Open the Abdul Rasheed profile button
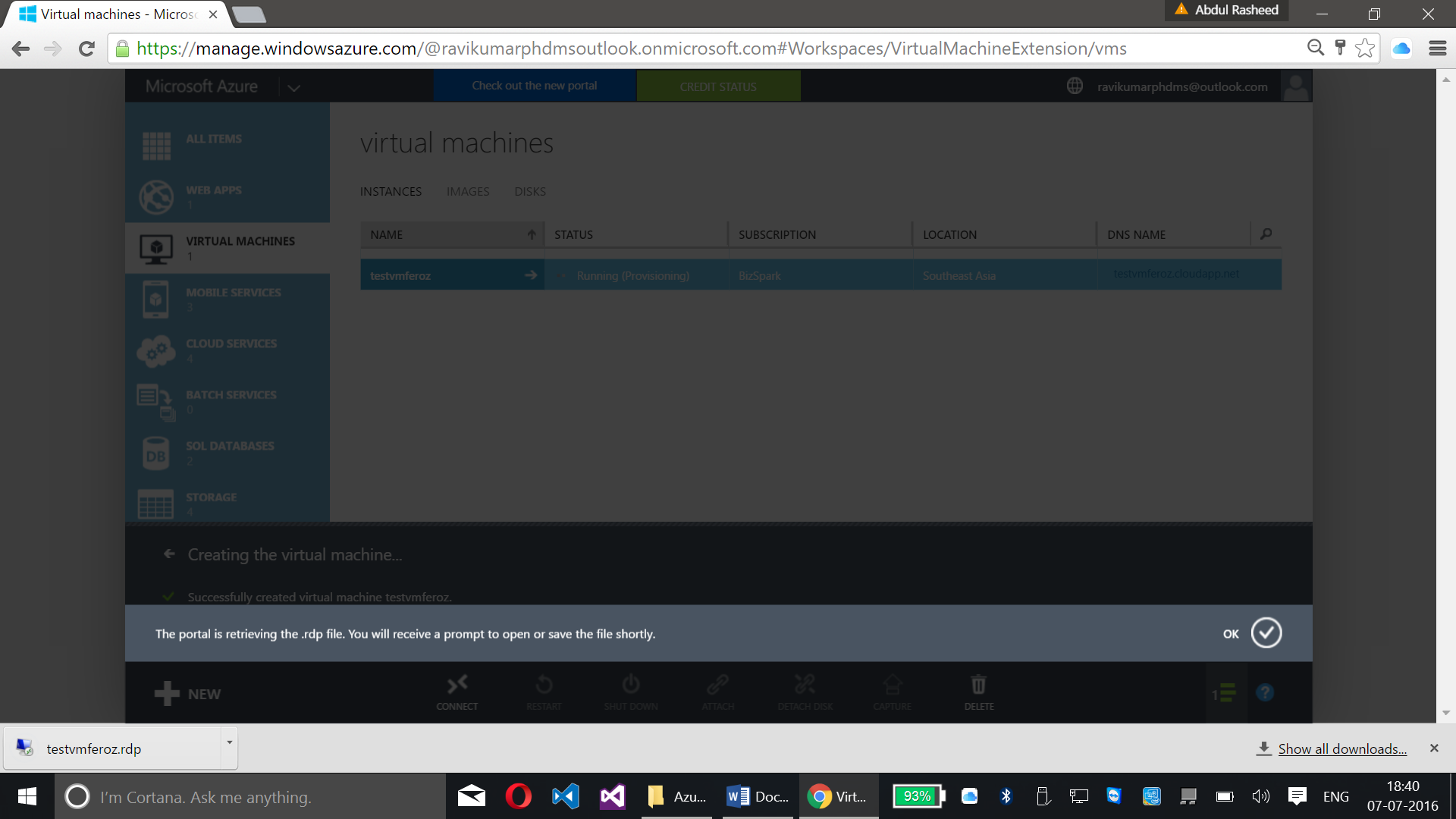 tap(1227, 10)
